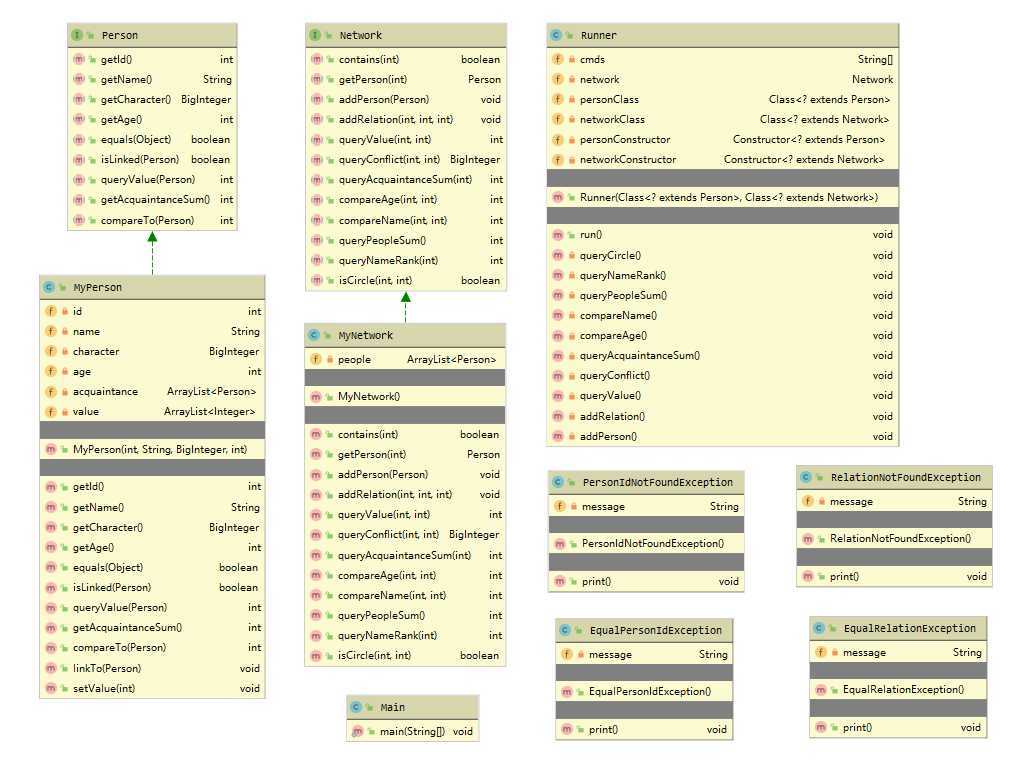The image size is (1029, 766).
Task: Click message field in EqualPersonIdException
Action: pyautogui.click(x=644, y=654)
